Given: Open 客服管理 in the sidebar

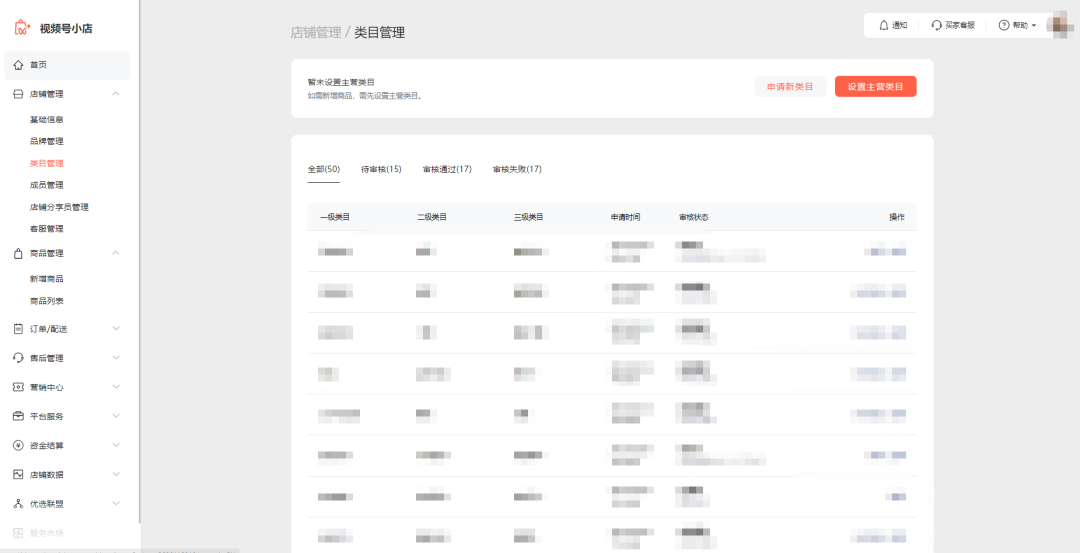Looking at the screenshot, I should coord(47,229).
